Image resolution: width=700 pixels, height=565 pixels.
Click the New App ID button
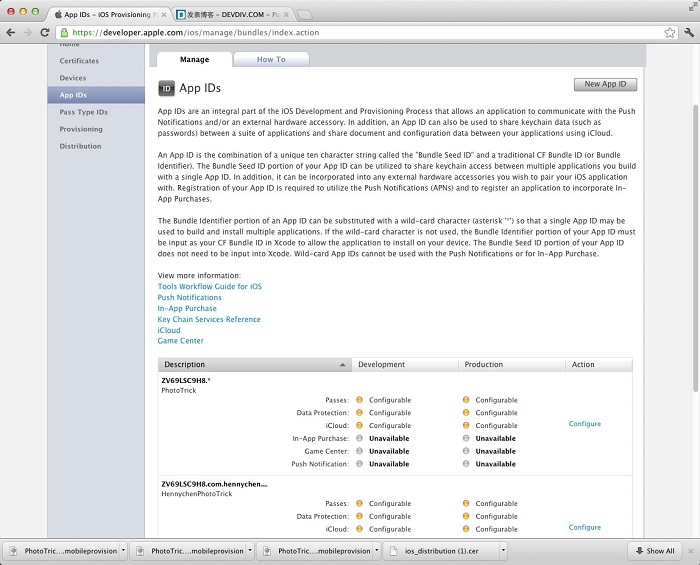[x=605, y=84]
